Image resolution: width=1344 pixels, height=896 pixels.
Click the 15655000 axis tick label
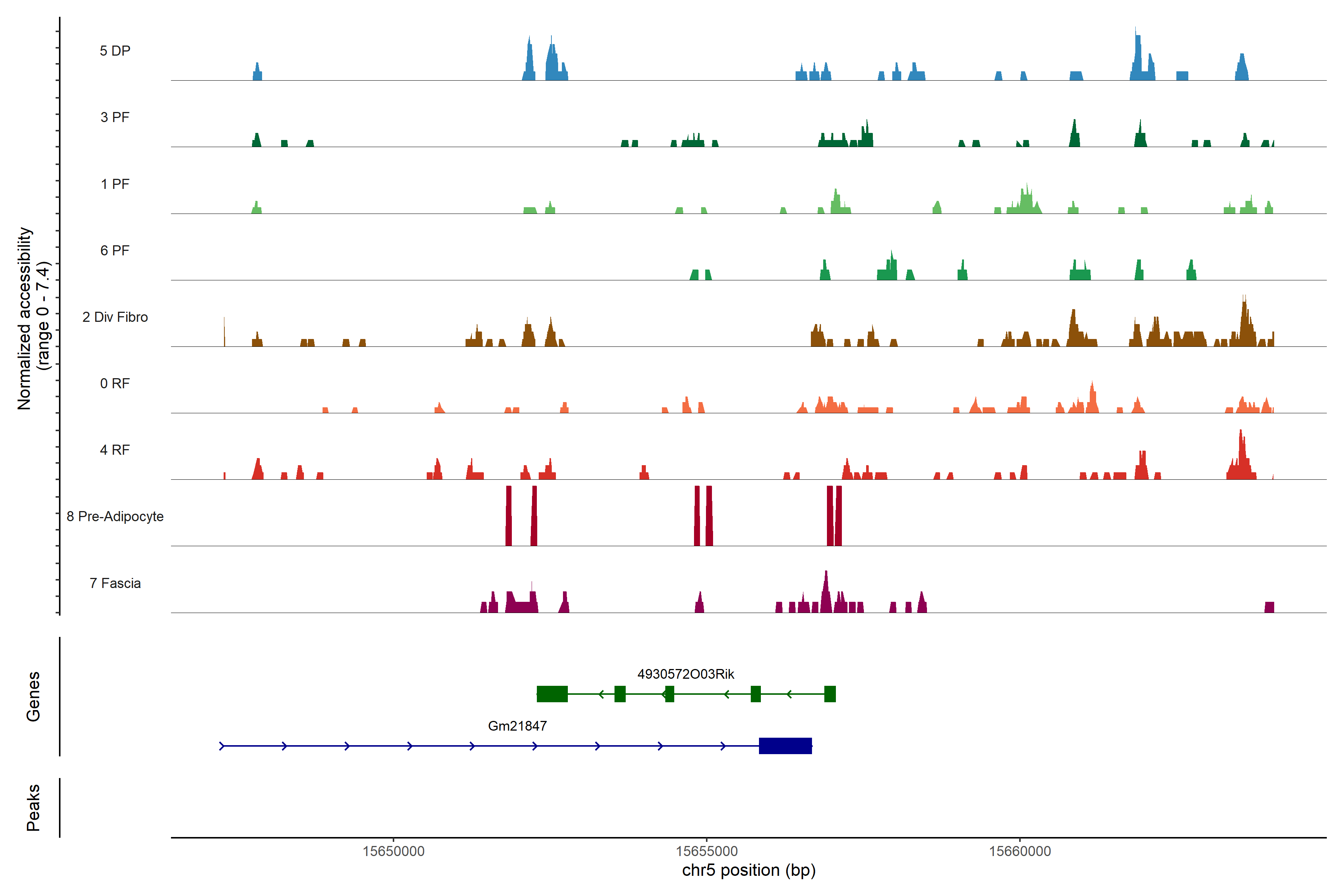pos(707,851)
